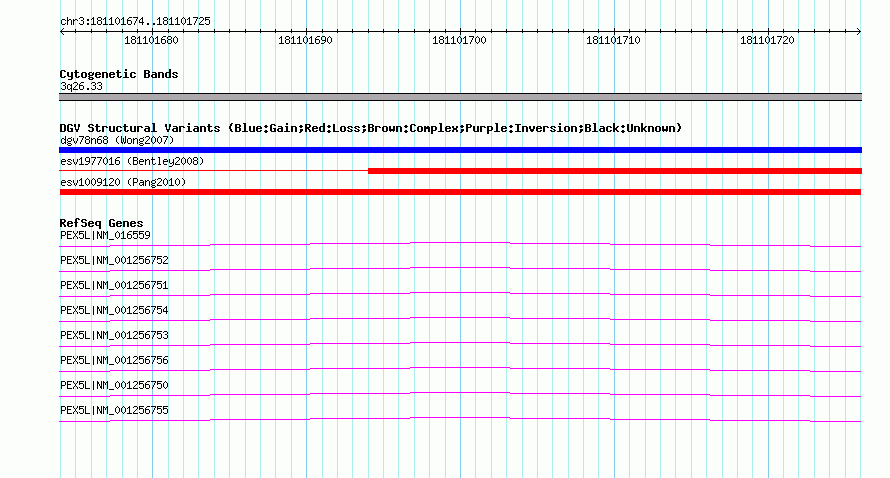The width and height of the screenshot is (890, 478).
Task: Click ruler position 181101690
Action: point(305,40)
